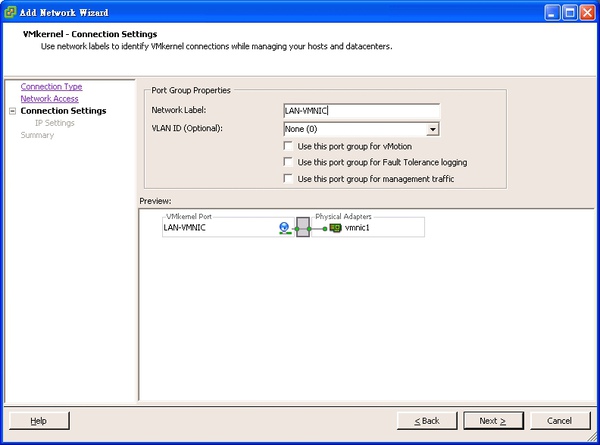The width and height of the screenshot is (600, 445).
Task: Click into the Network Label text field
Action: [362, 111]
